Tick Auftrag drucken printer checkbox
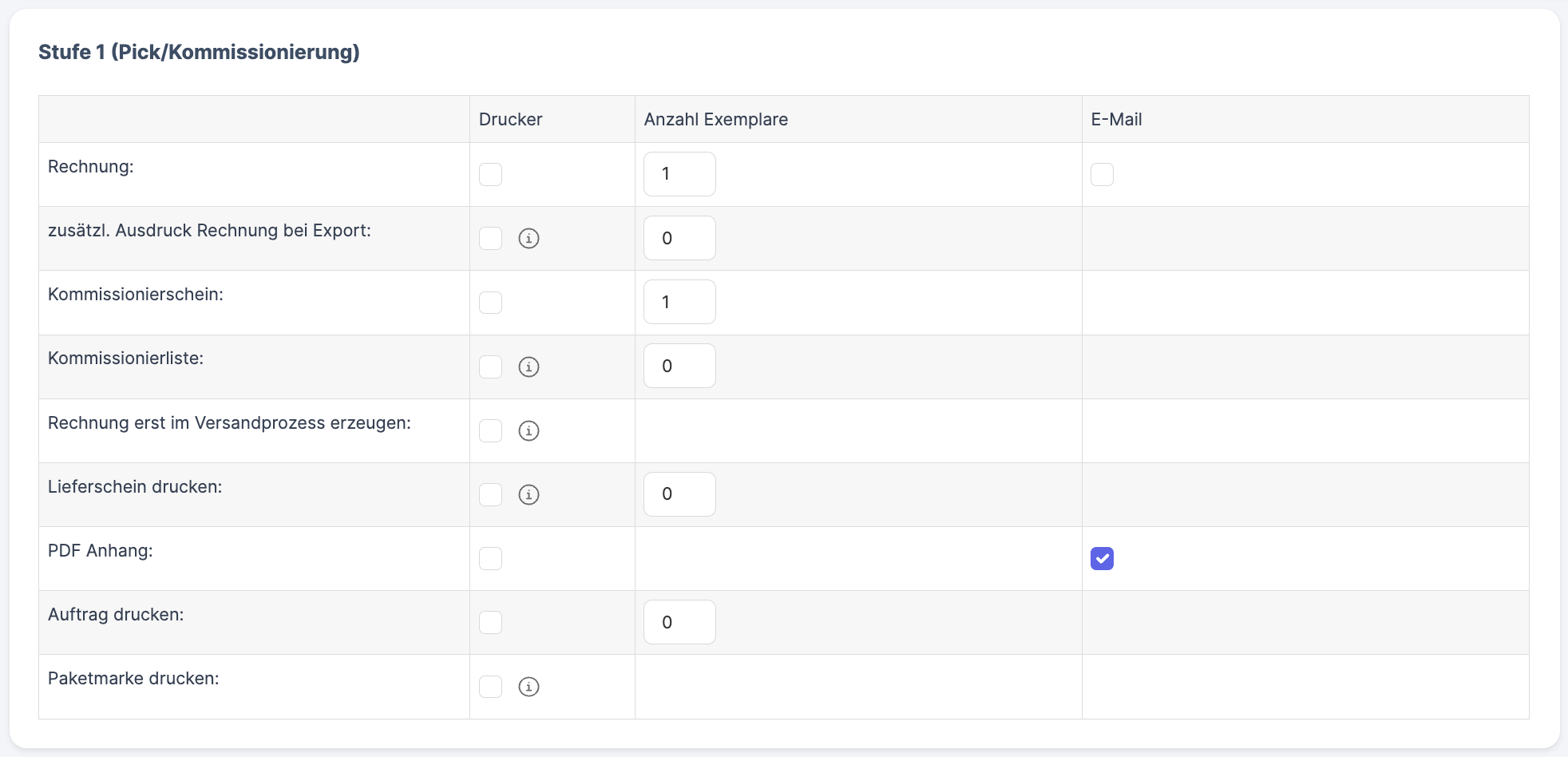Viewport: 1568px width, 757px height. 490,622
